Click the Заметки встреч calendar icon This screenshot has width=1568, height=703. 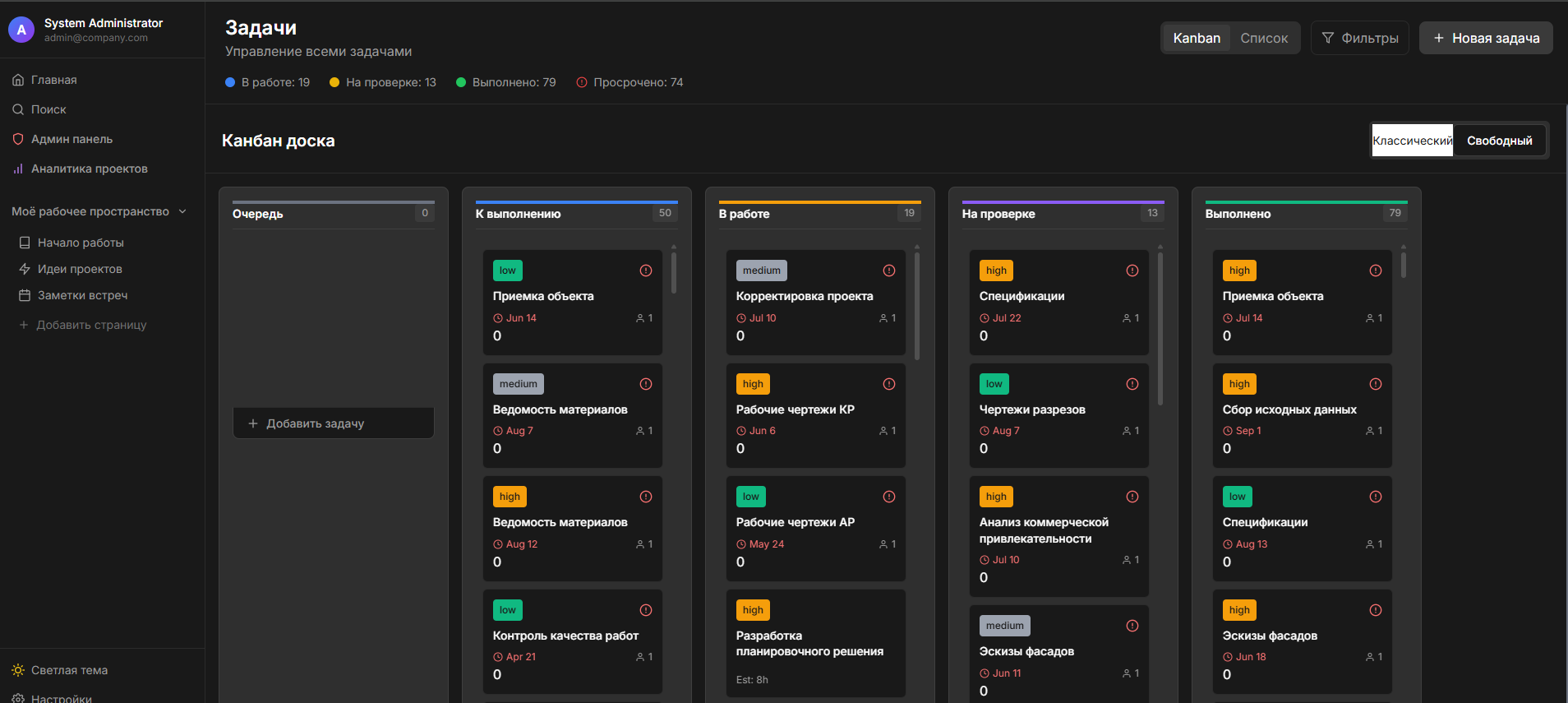click(x=25, y=295)
